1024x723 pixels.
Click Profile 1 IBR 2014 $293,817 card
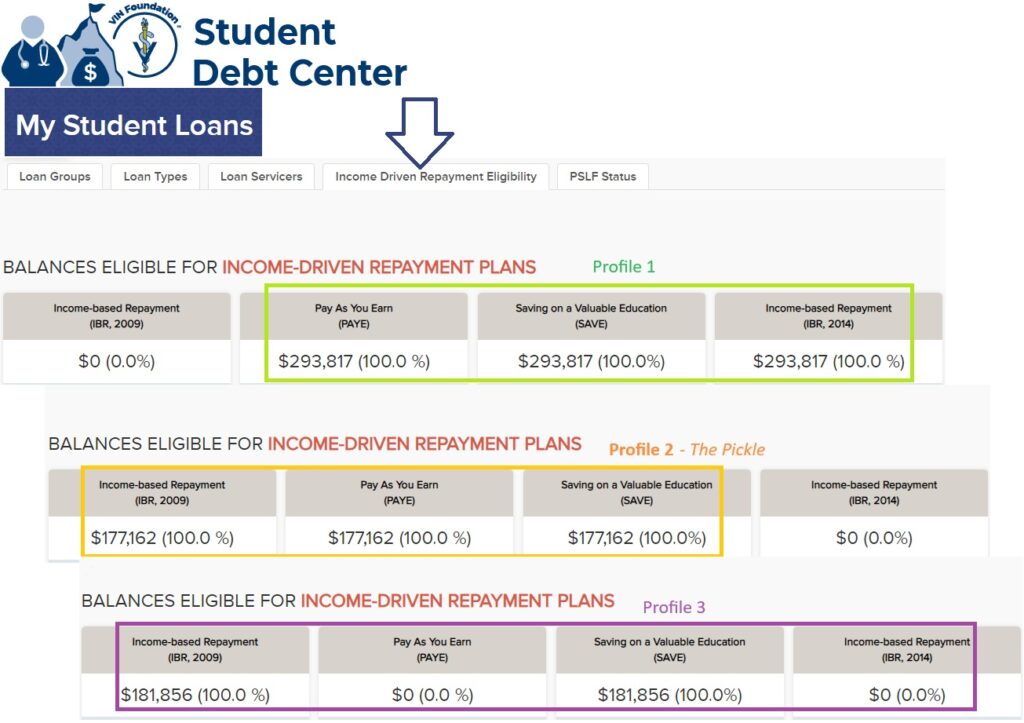click(x=828, y=337)
